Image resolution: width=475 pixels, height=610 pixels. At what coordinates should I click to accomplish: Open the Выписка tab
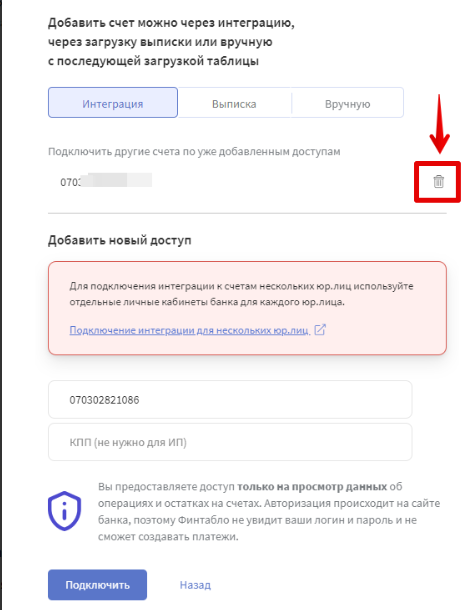pyautogui.click(x=234, y=103)
